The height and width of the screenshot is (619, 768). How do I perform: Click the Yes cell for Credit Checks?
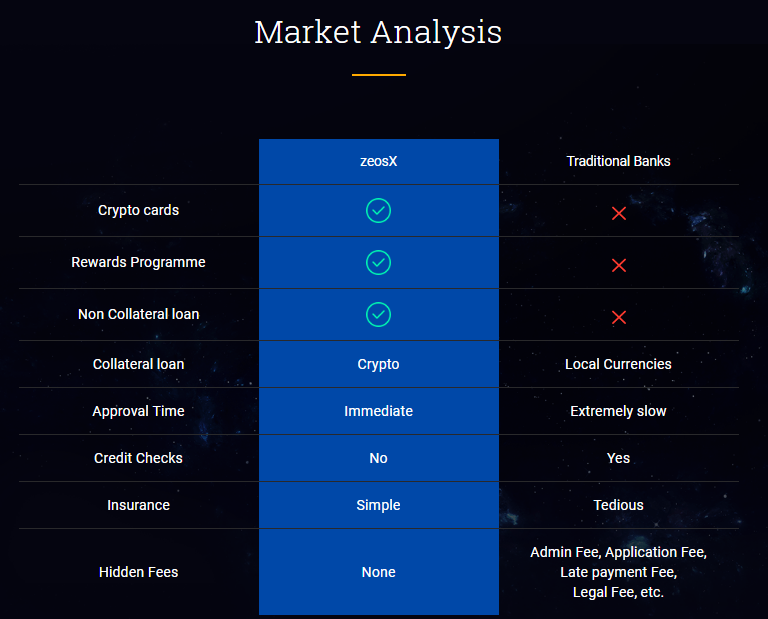coord(618,458)
